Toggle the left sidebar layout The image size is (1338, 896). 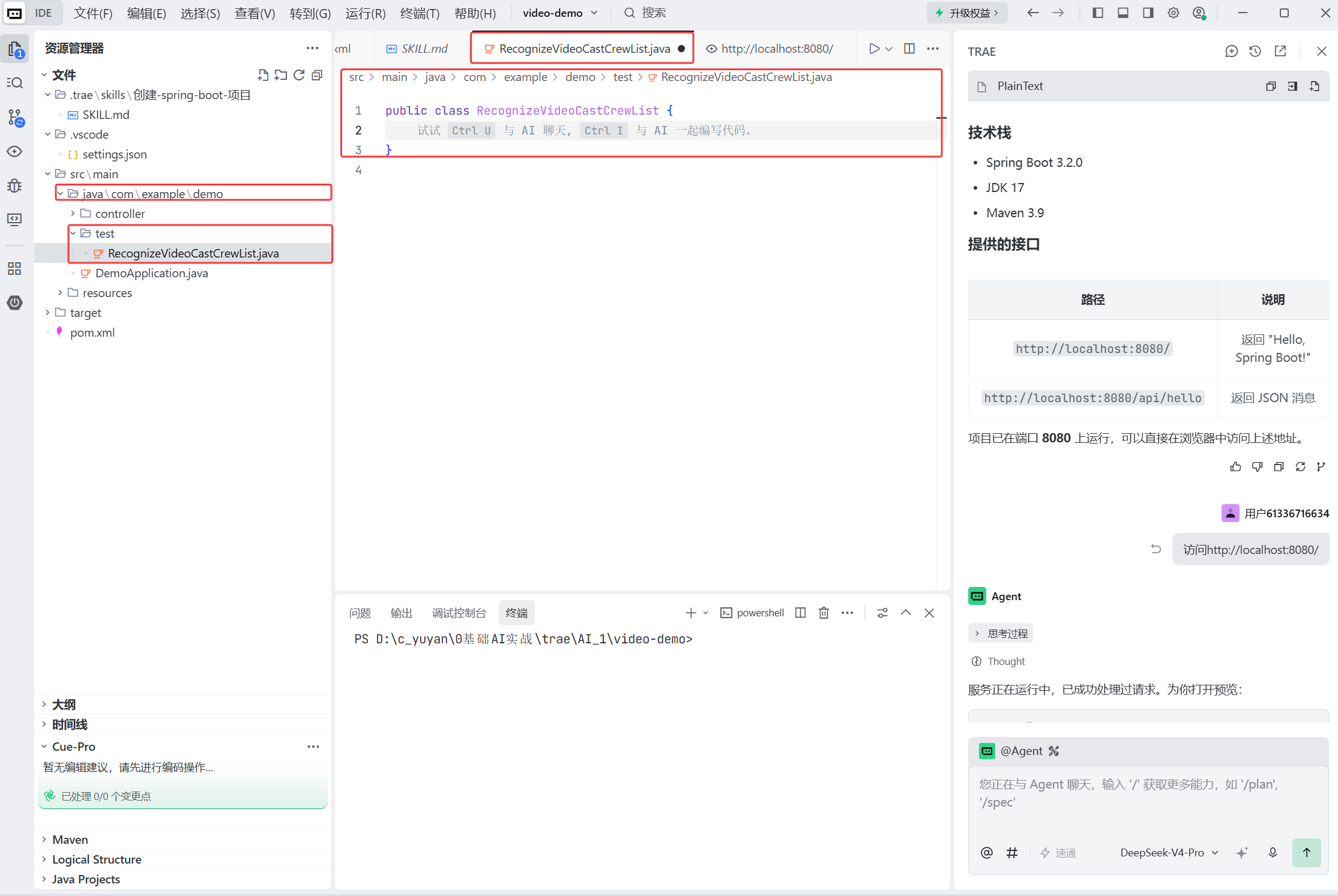point(1098,13)
